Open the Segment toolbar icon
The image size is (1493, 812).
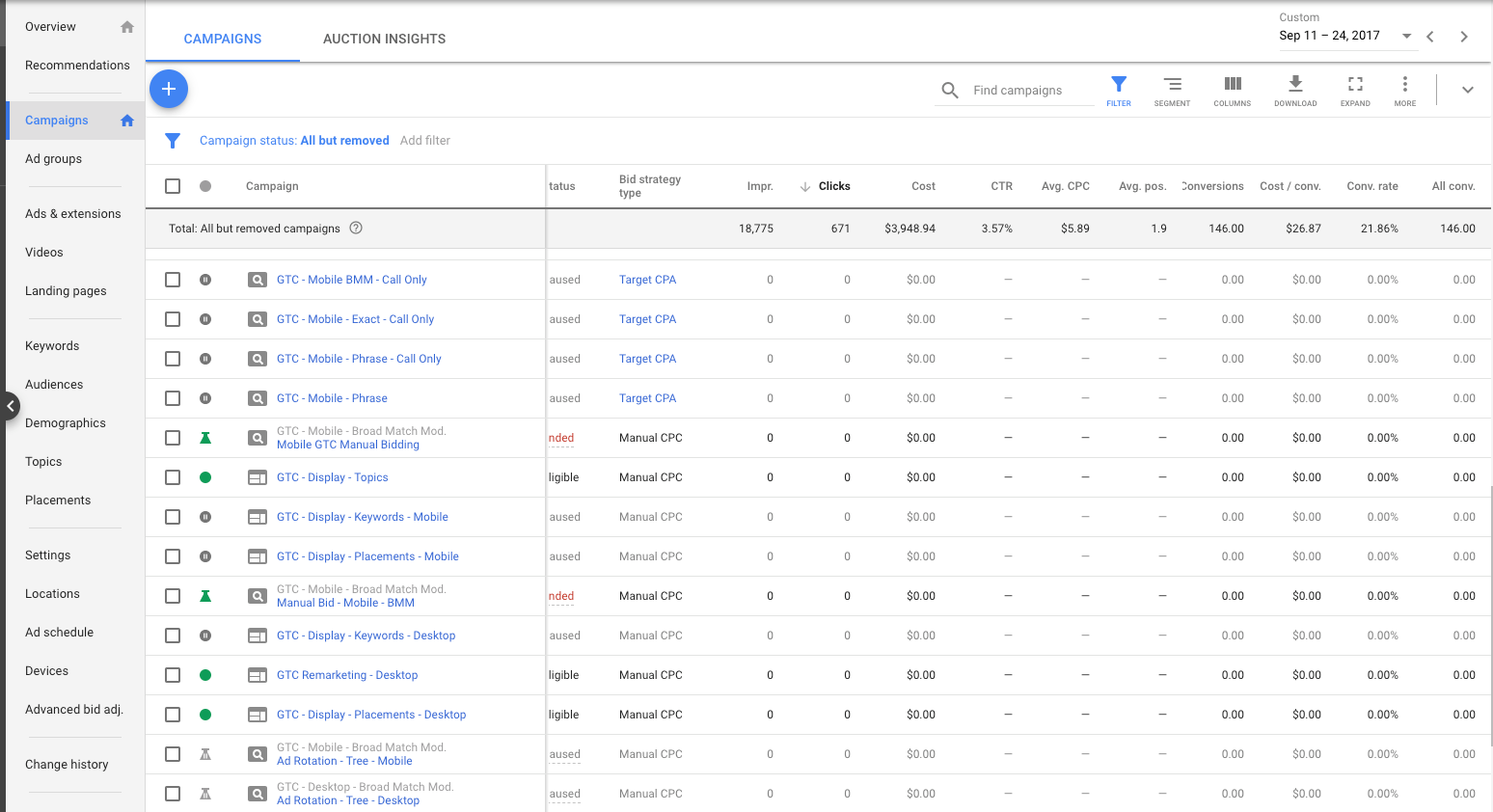1172,91
